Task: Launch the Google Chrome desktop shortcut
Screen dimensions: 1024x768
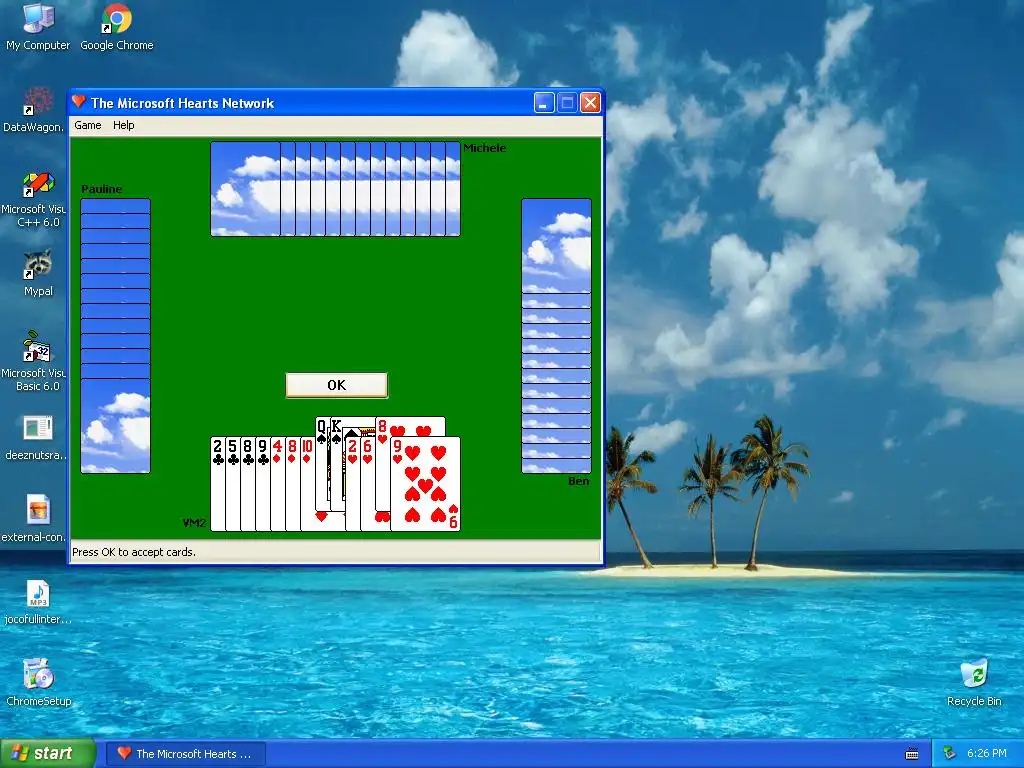Action: [117, 27]
